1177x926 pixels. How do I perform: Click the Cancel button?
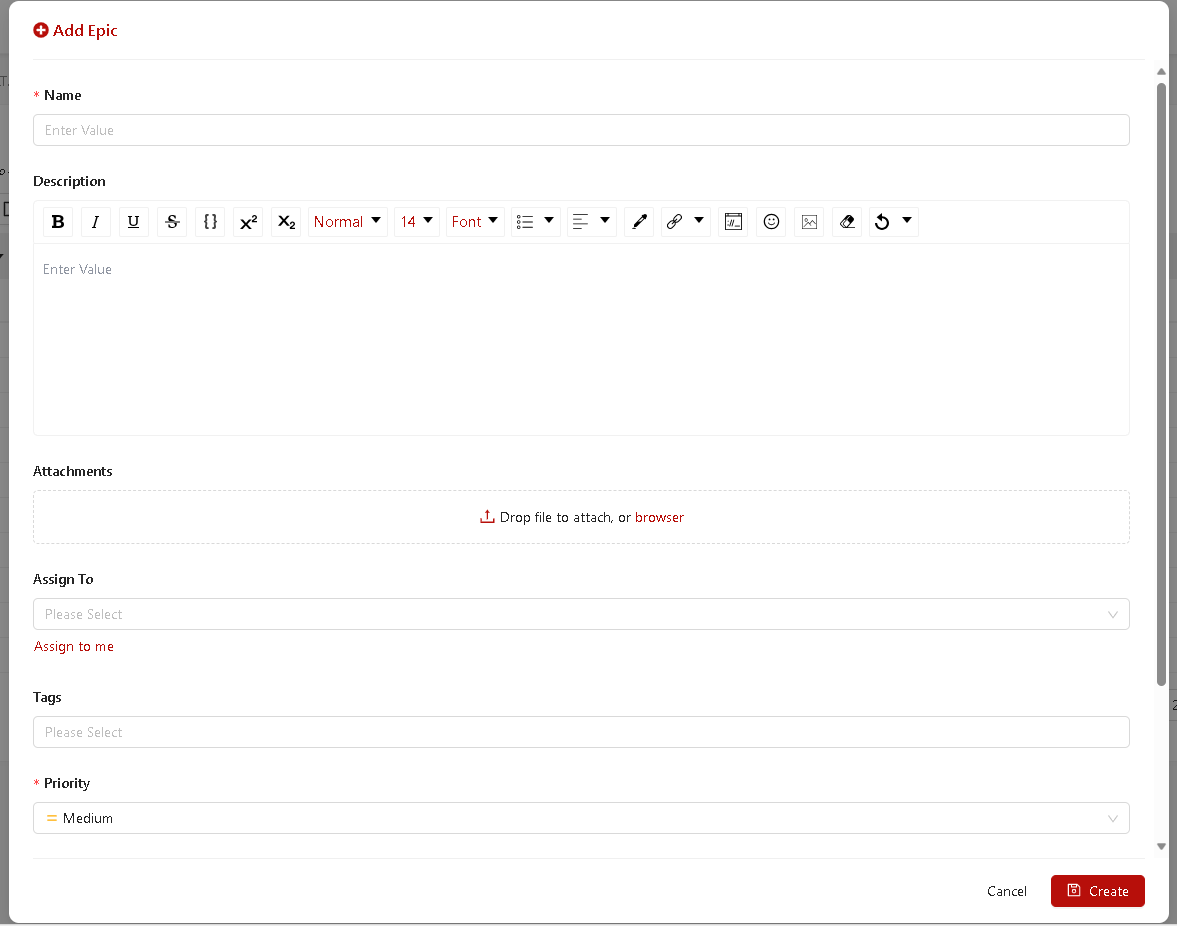[1007, 891]
